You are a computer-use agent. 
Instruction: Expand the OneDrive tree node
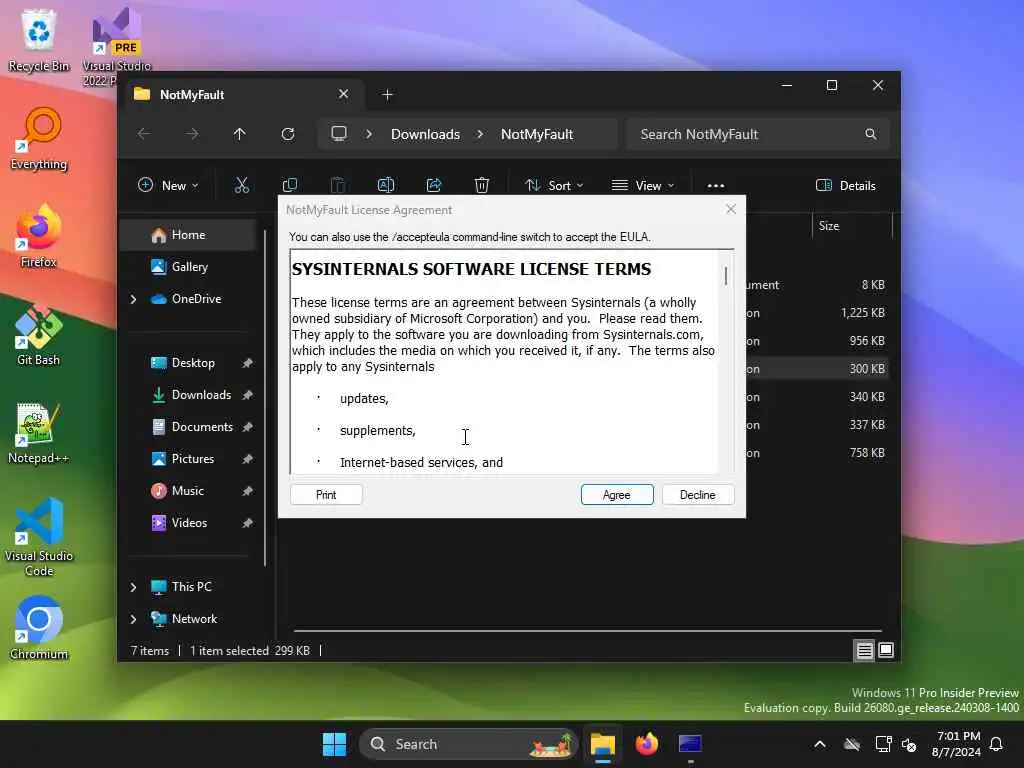tap(133, 299)
